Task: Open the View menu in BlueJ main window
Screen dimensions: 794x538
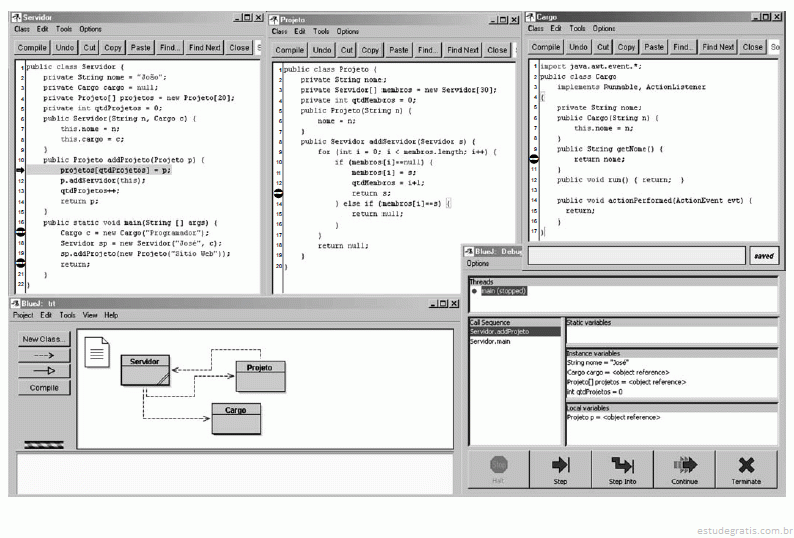Action: [90, 315]
